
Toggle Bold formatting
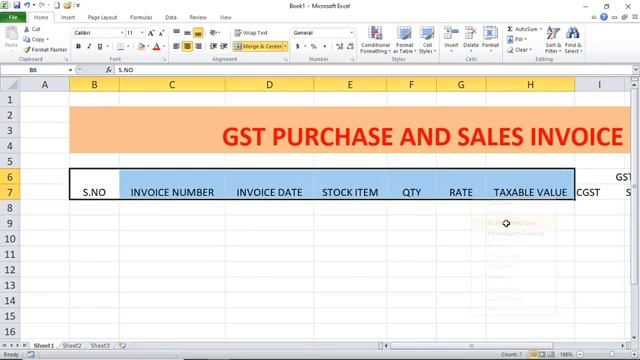[78, 47]
